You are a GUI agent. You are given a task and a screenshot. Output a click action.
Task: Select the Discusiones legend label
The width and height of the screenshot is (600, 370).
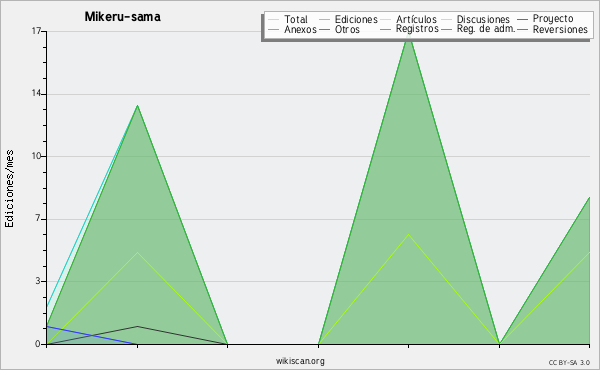pyautogui.click(x=483, y=19)
